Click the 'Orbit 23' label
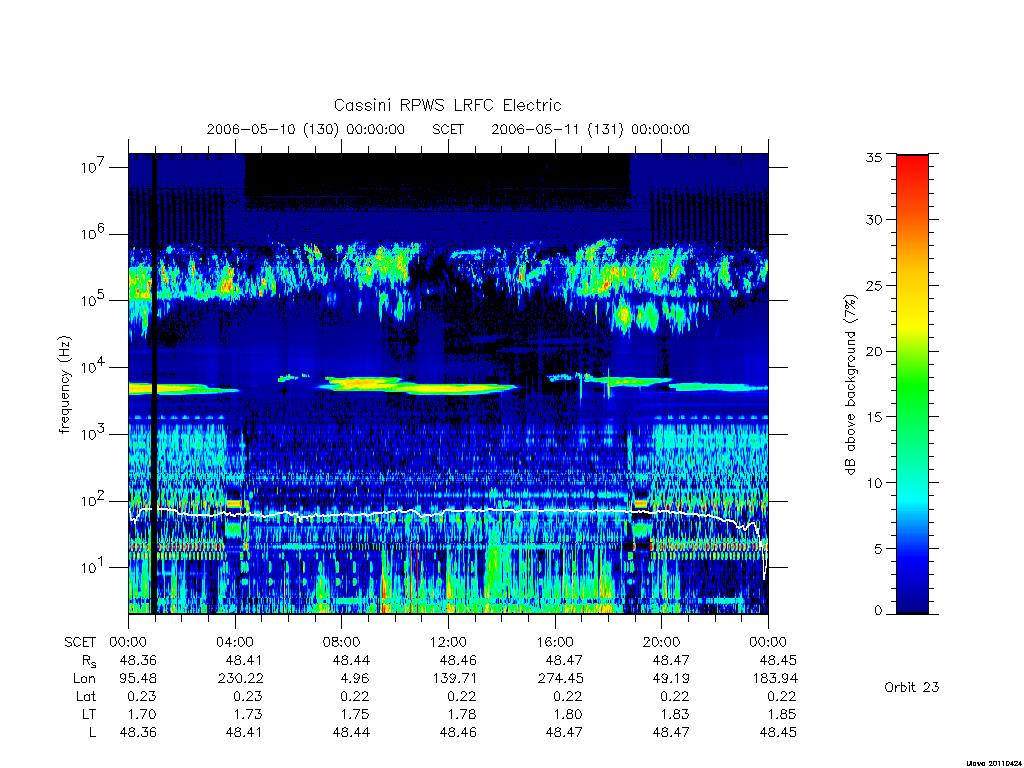1024x768 pixels. pyautogui.click(x=911, y=687)
